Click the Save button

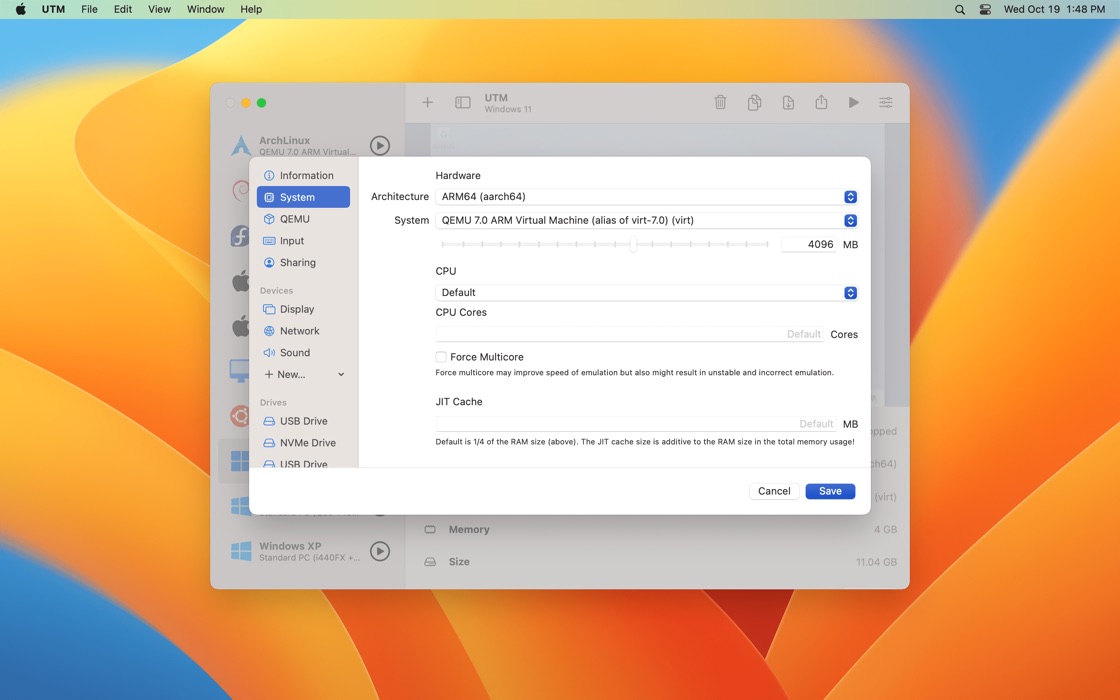click(x=830, y=491)
